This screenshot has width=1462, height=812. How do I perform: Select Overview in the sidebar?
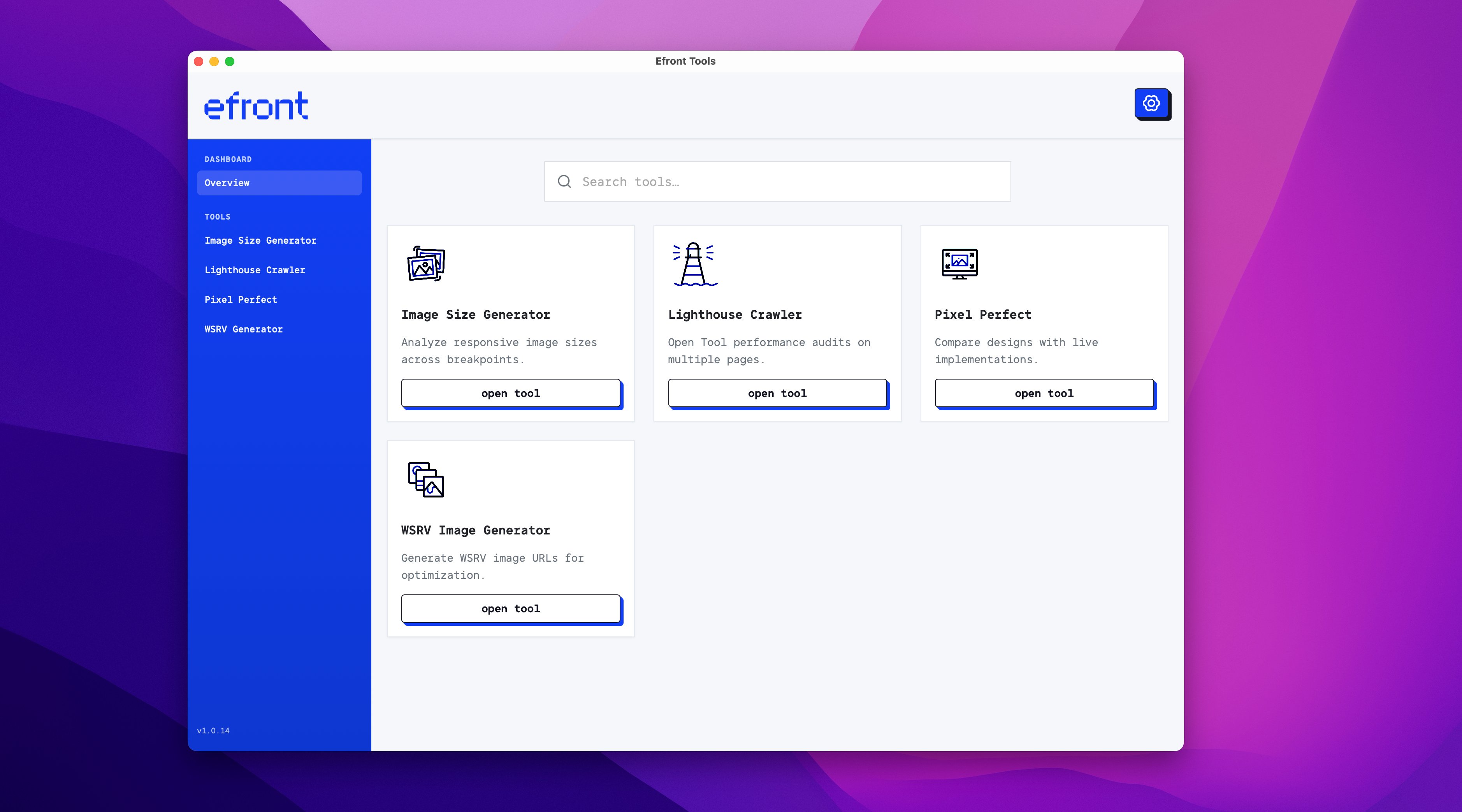coord(279,183)
